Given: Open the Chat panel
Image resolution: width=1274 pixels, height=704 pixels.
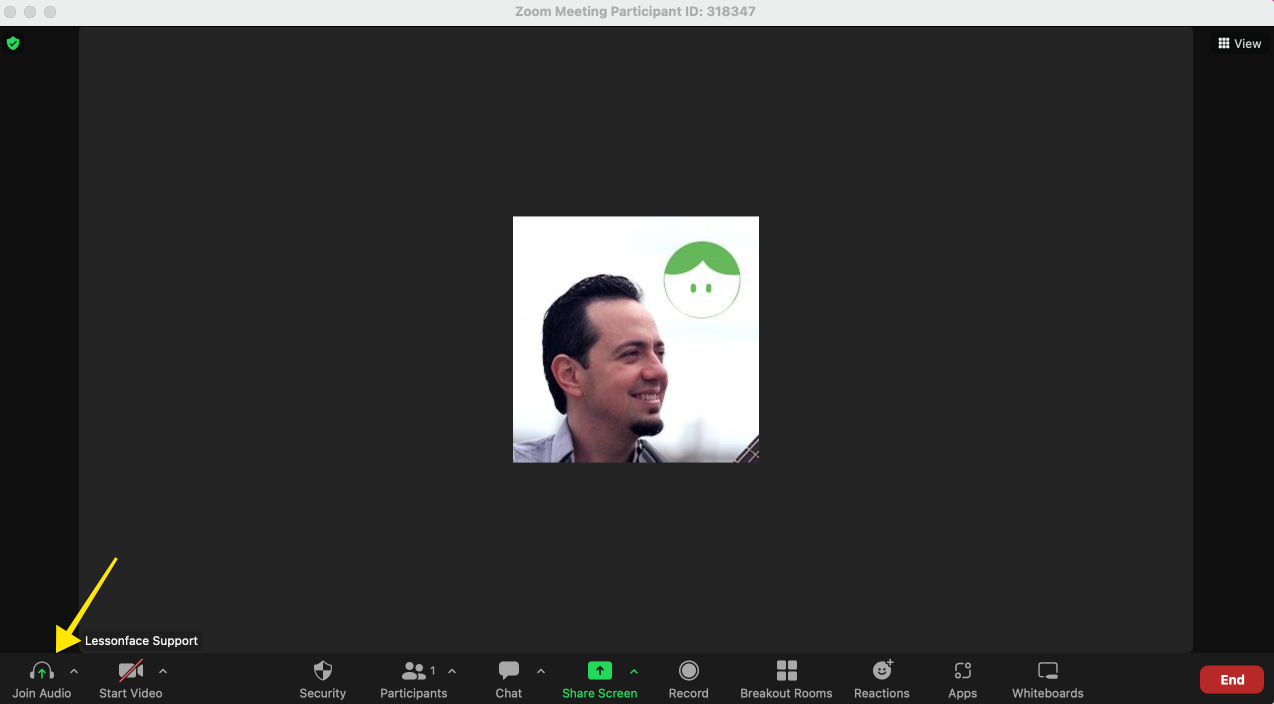Looking at the screenshot, I should pos(509,672).
